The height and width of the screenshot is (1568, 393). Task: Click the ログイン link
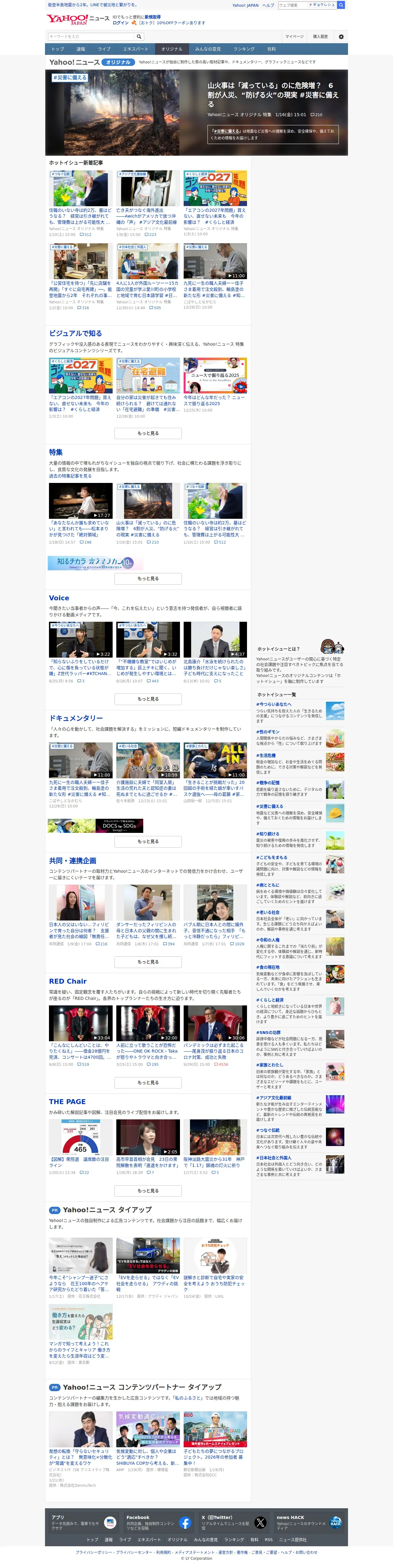[121, 23]
